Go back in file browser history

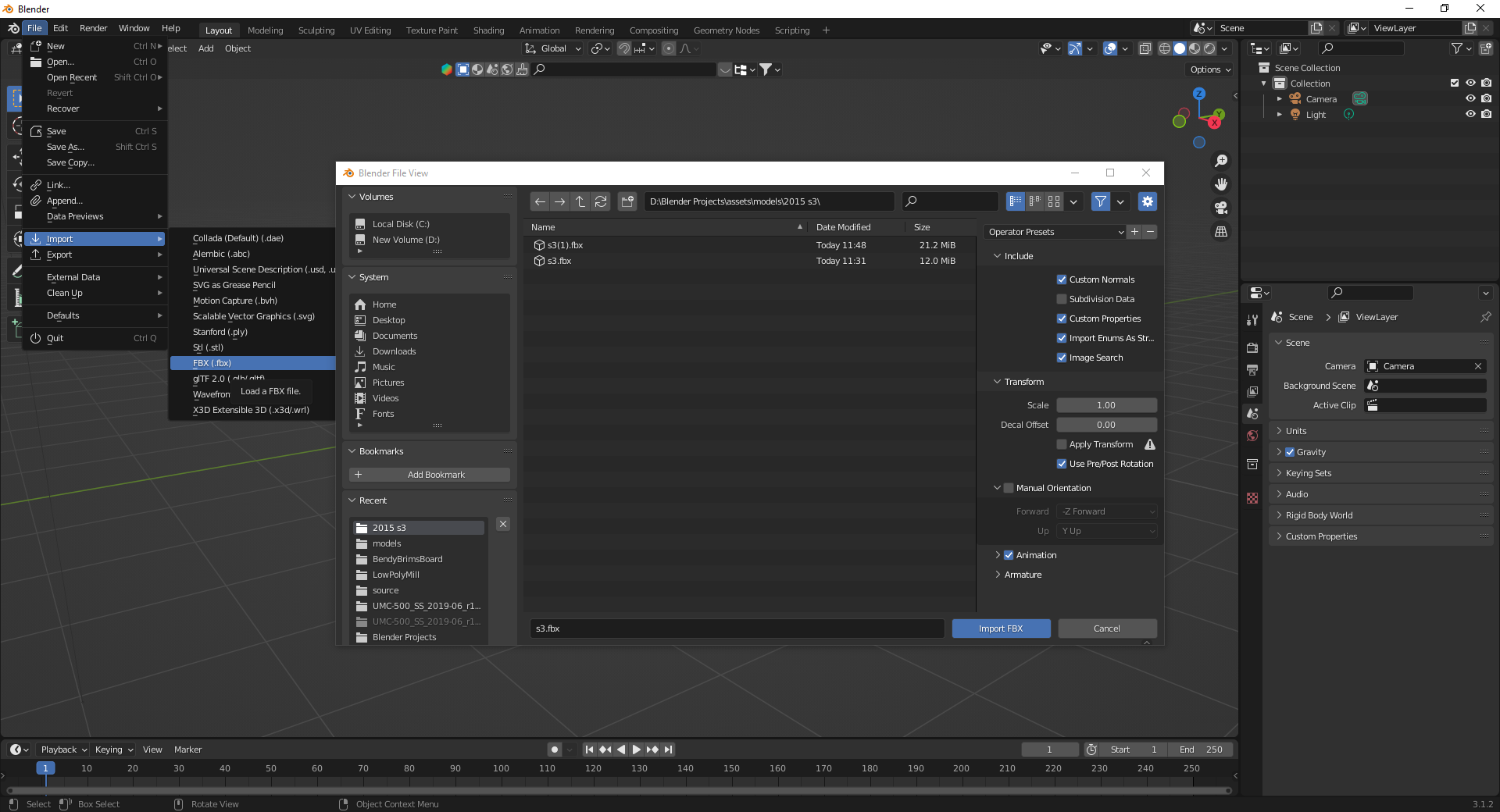540,201
